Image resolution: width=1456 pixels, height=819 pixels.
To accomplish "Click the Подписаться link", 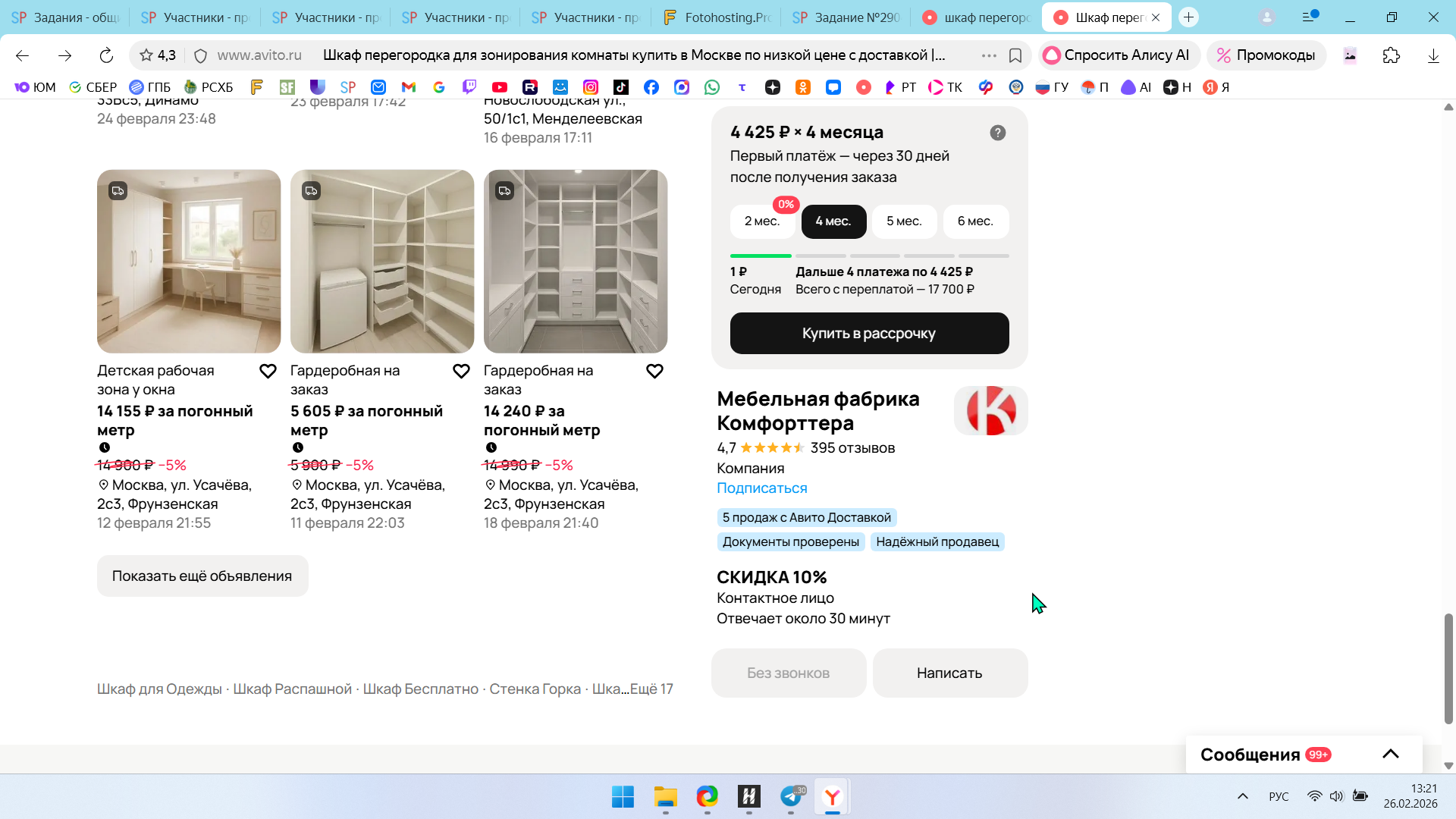I will tap(761, 488).
